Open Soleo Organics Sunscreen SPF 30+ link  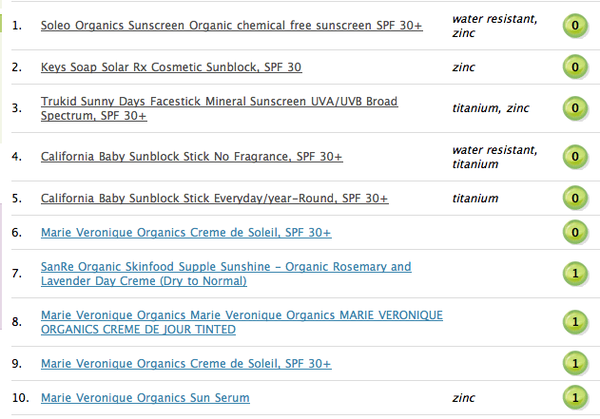pyautogui.click(x=232, y=25)
